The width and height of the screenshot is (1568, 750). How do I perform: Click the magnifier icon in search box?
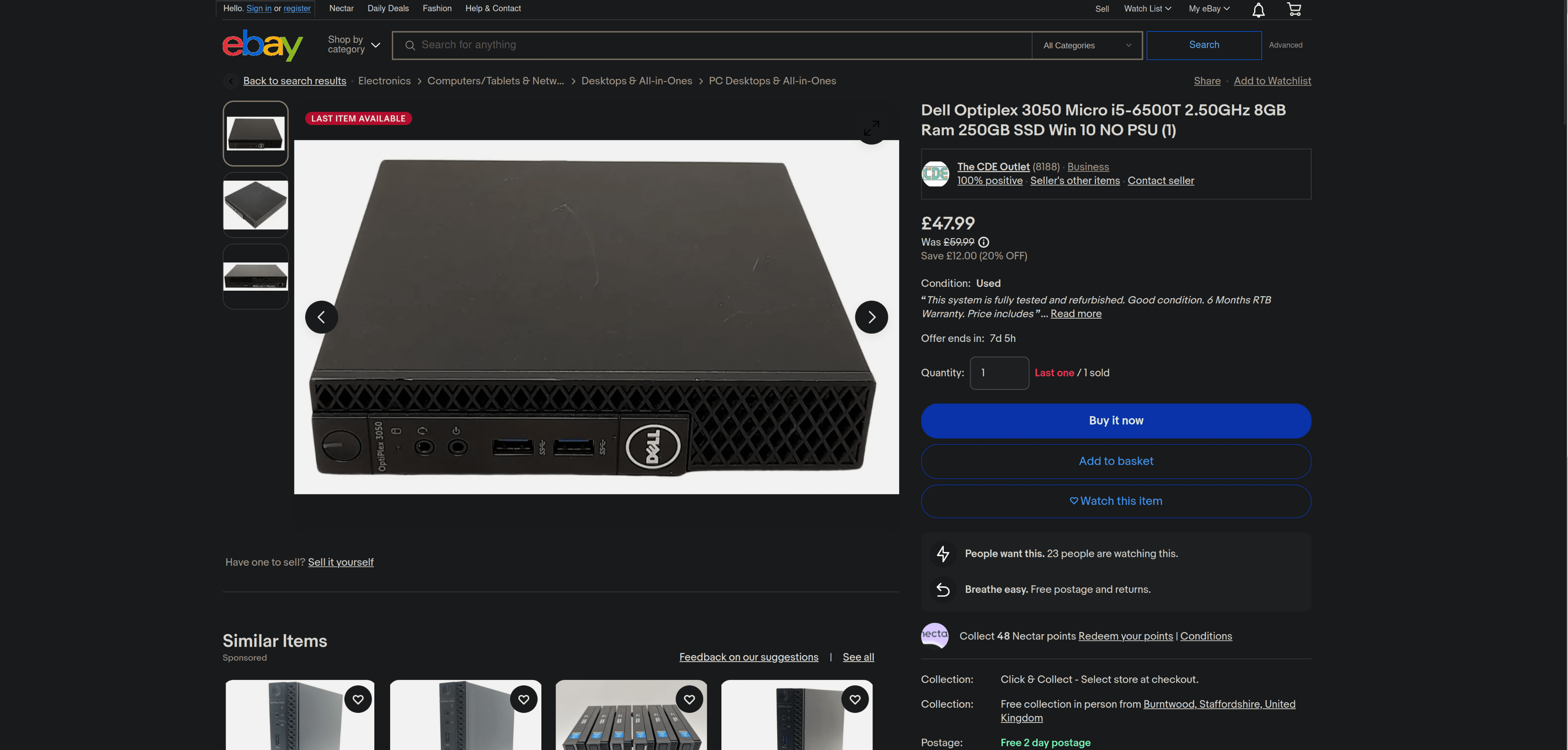[410, 46]
